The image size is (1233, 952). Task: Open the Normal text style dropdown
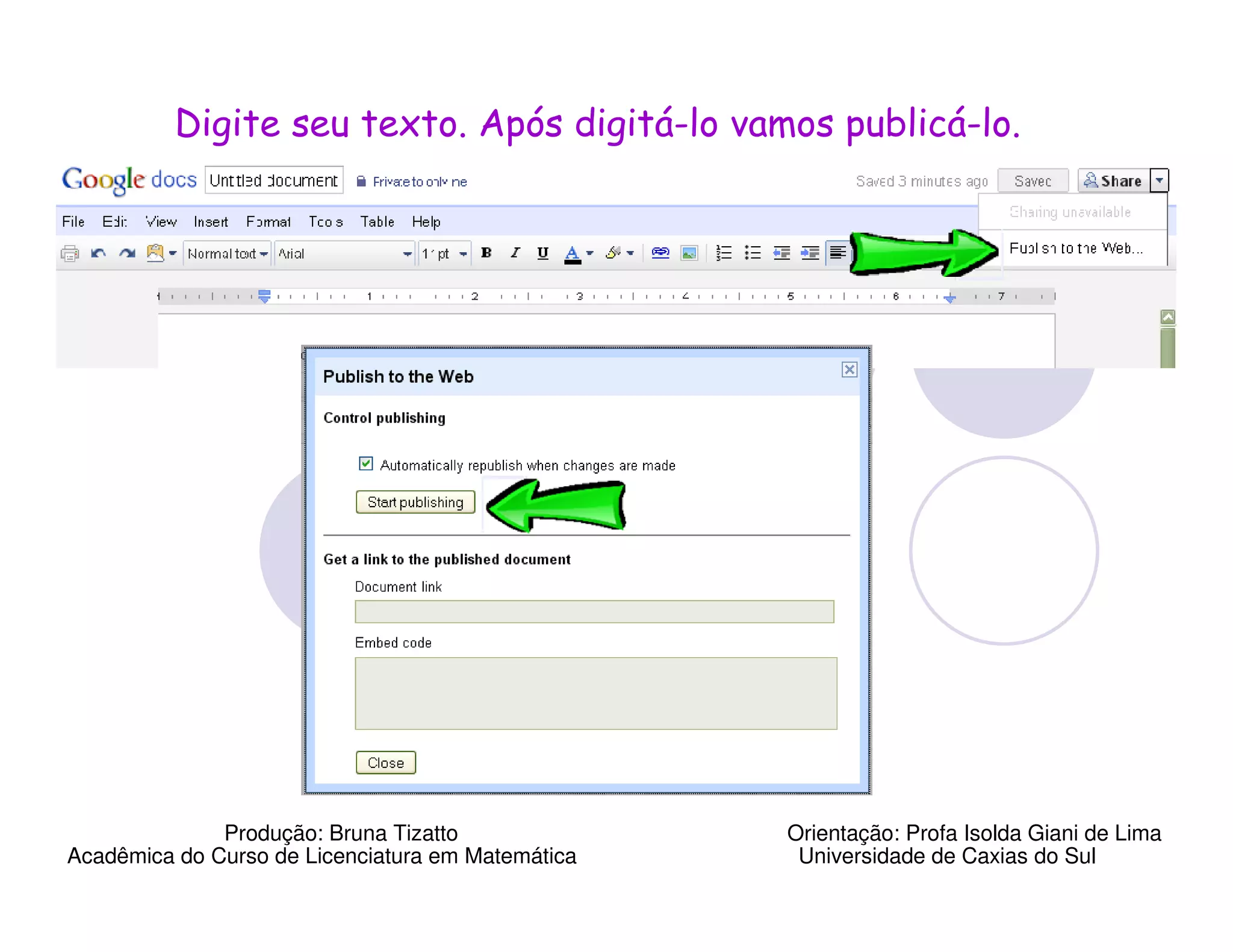click(x=227, y=254)
